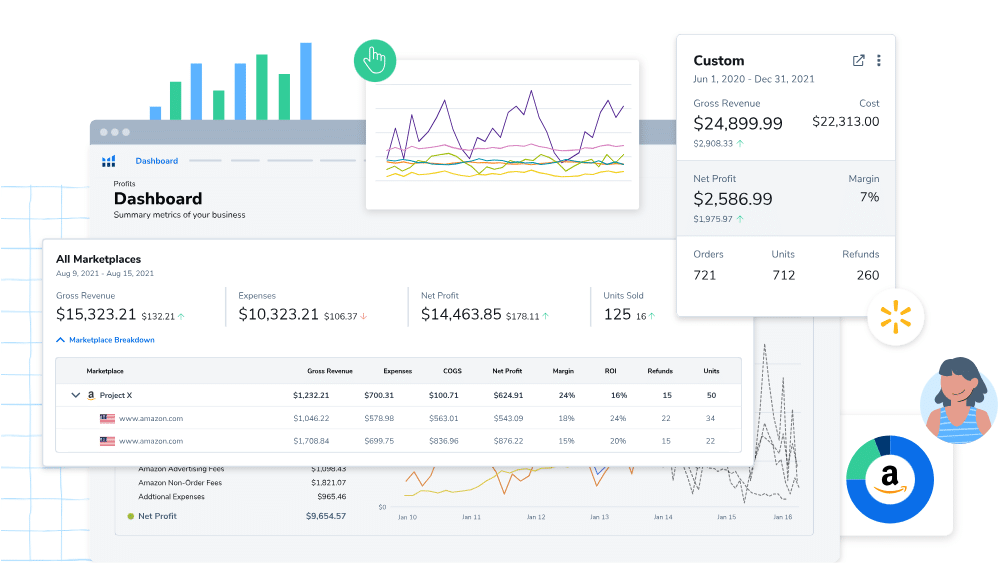The width and height of the screenshot is (1003, 572).
Task: Collapse the Marketplace Breakdown section
Action: (106, 340)
